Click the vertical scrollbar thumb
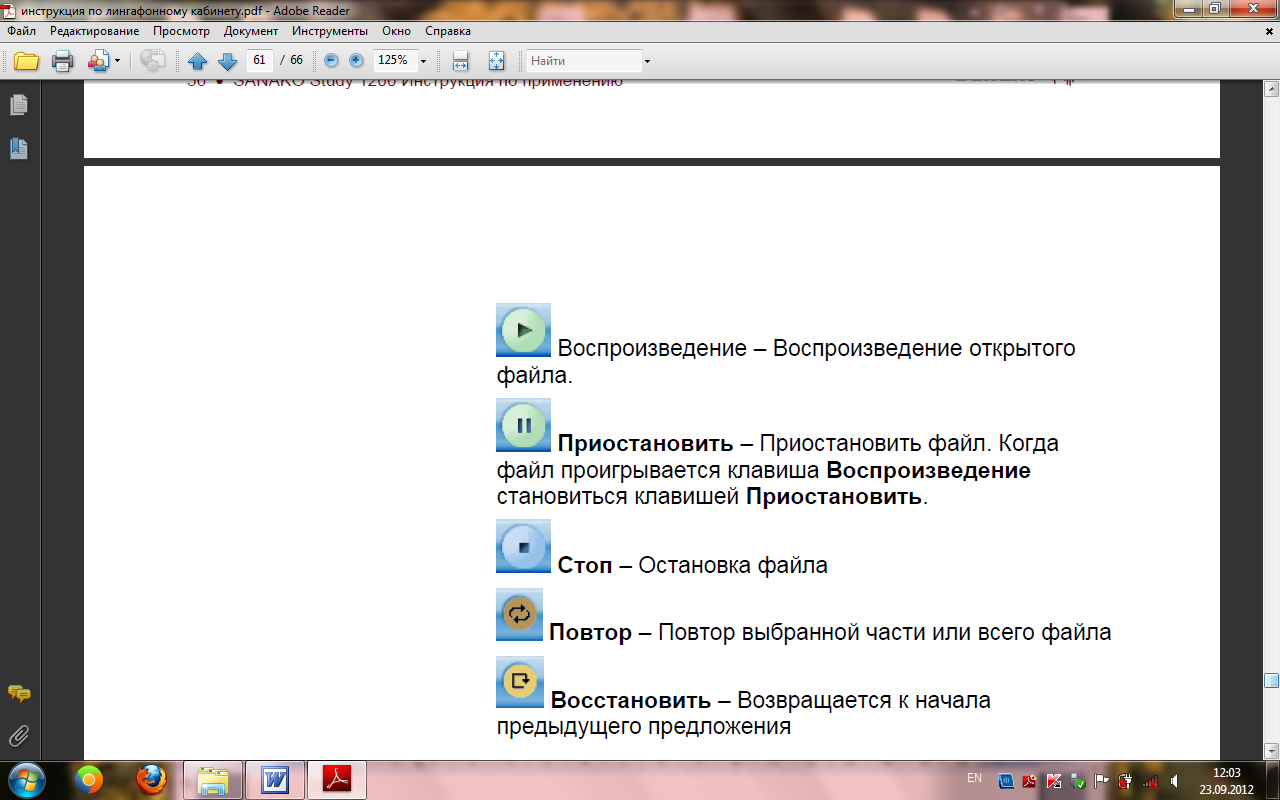This screenshot has width=1280, height=800. click(1271, 681)
